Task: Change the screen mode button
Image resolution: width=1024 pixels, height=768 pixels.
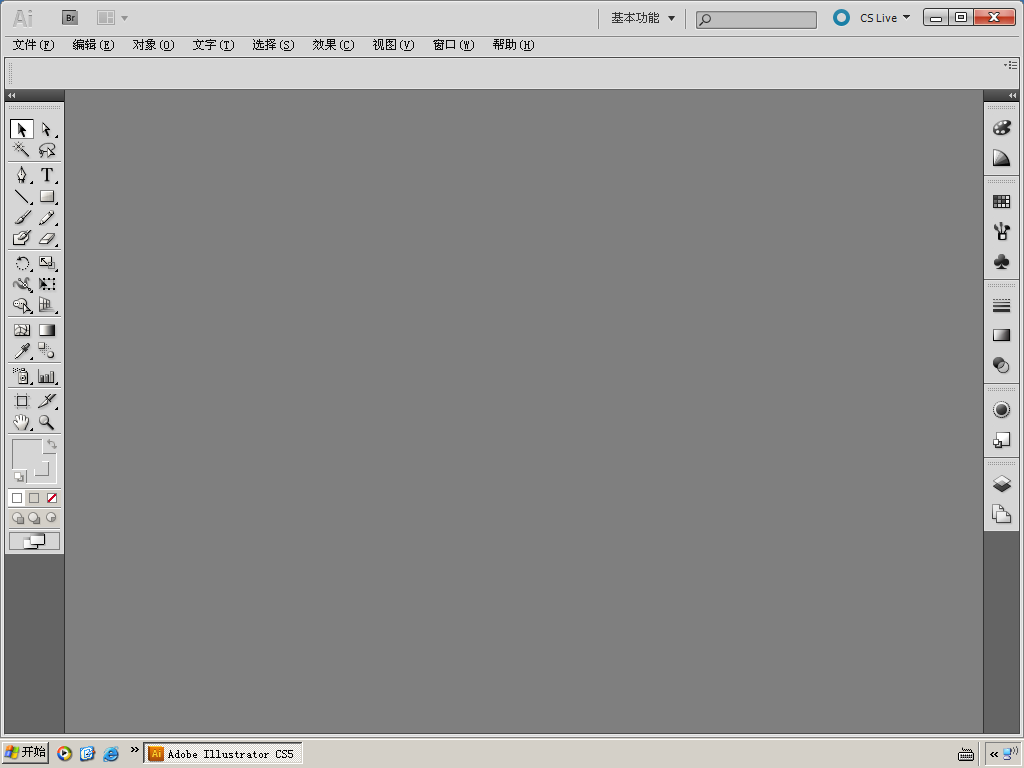Action: [x=34, y=541]
